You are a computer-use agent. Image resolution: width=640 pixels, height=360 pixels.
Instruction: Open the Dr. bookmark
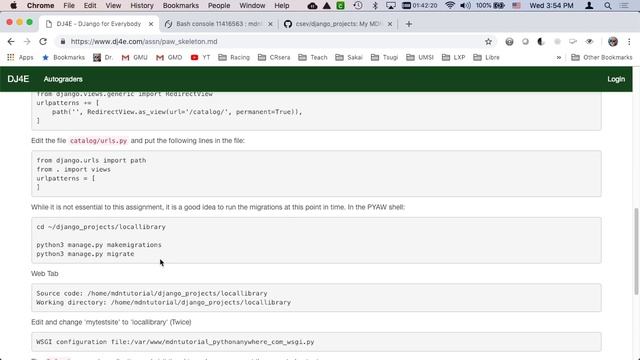103,58
